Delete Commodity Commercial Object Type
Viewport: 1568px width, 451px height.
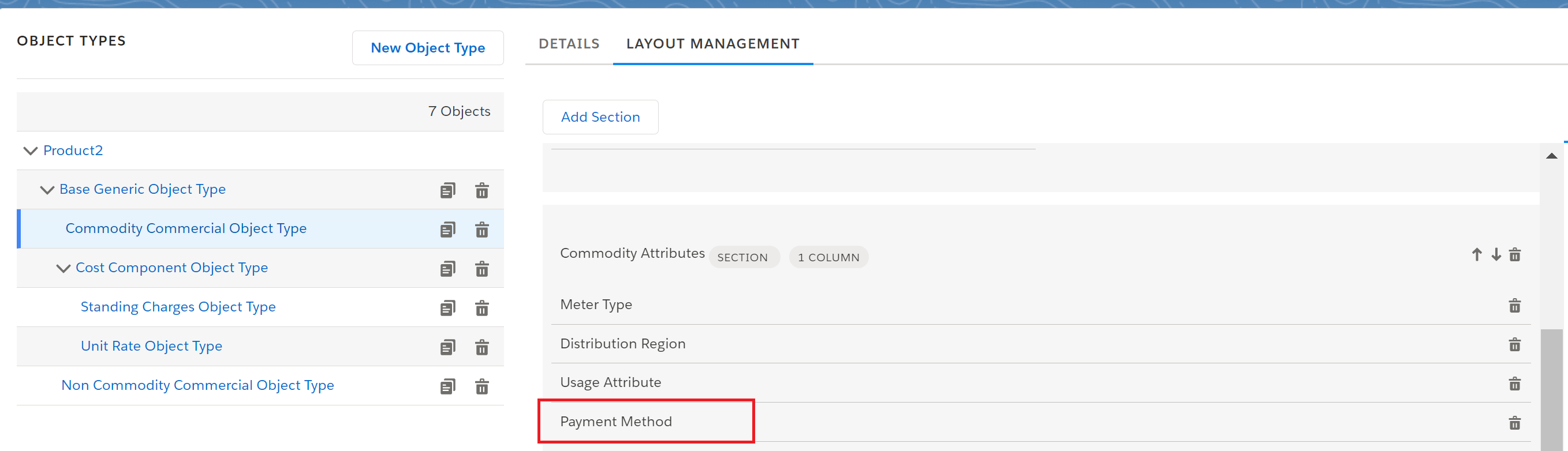click(x=481, y=229)
